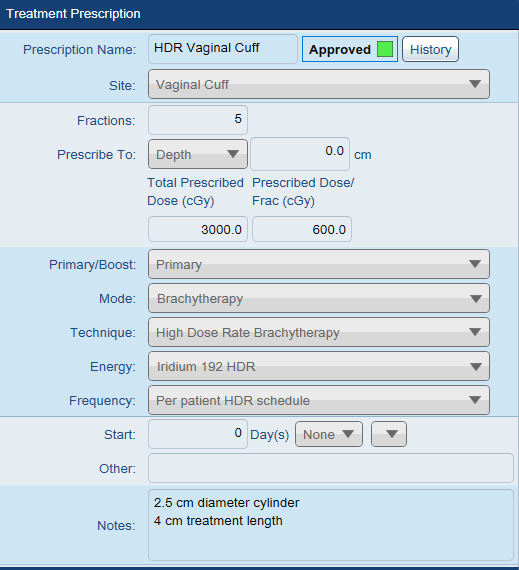Open the blank dropdown after None

pyautogui.click(x=389, y=434)
